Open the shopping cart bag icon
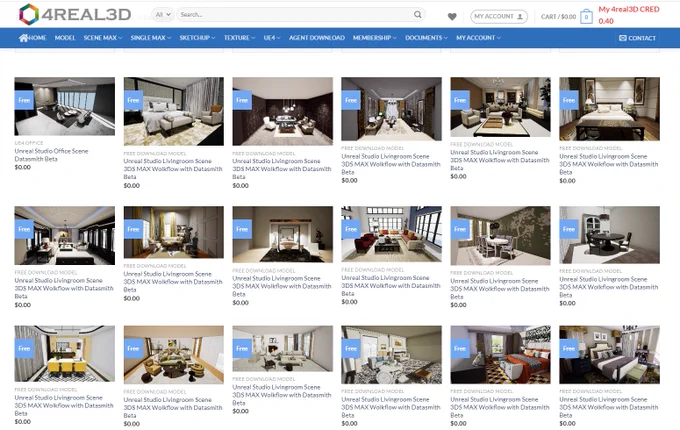Image resolution: width=680 pixels, height=430 pixels. (x=586, y=16)
